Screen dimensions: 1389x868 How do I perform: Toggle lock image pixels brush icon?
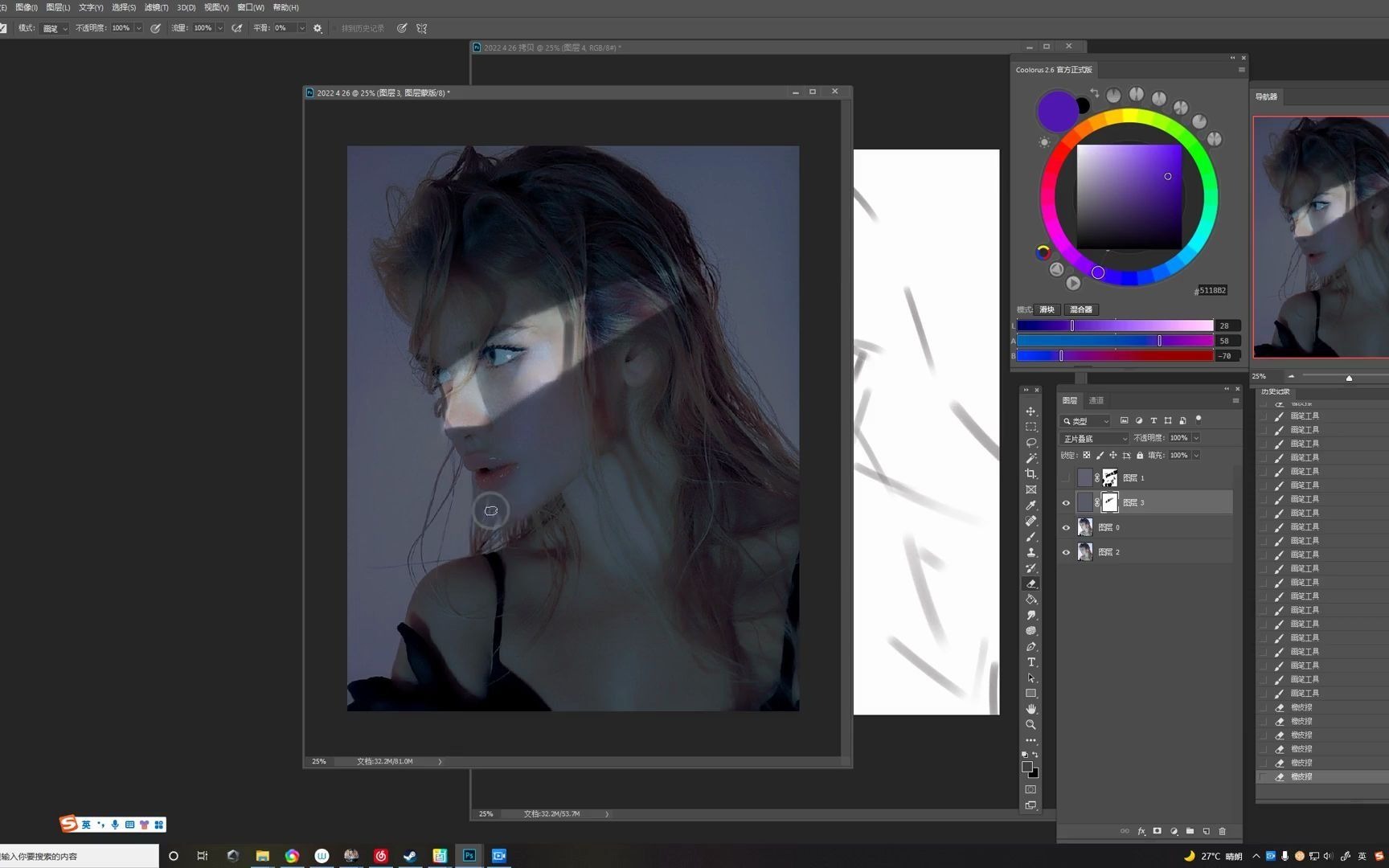[x=1100, y=455]
